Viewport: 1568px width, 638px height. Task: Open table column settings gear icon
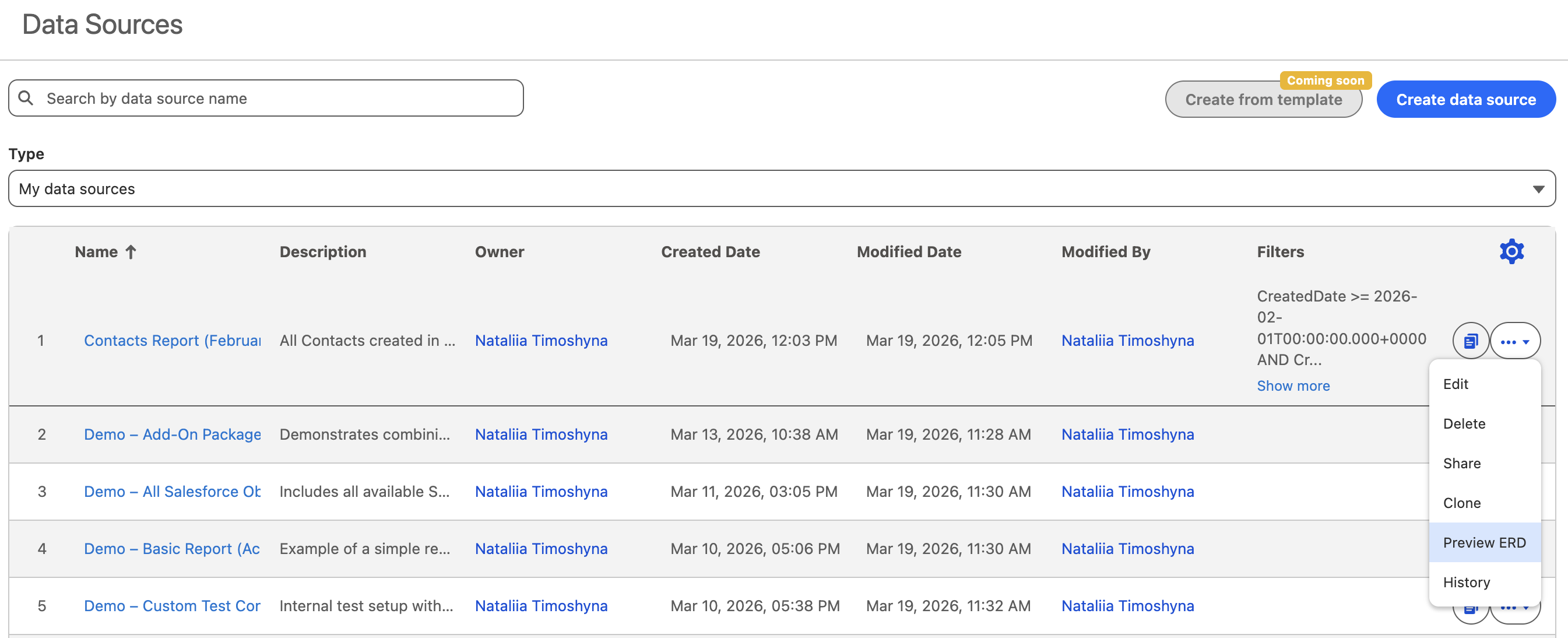click(x=1511, y=251)
